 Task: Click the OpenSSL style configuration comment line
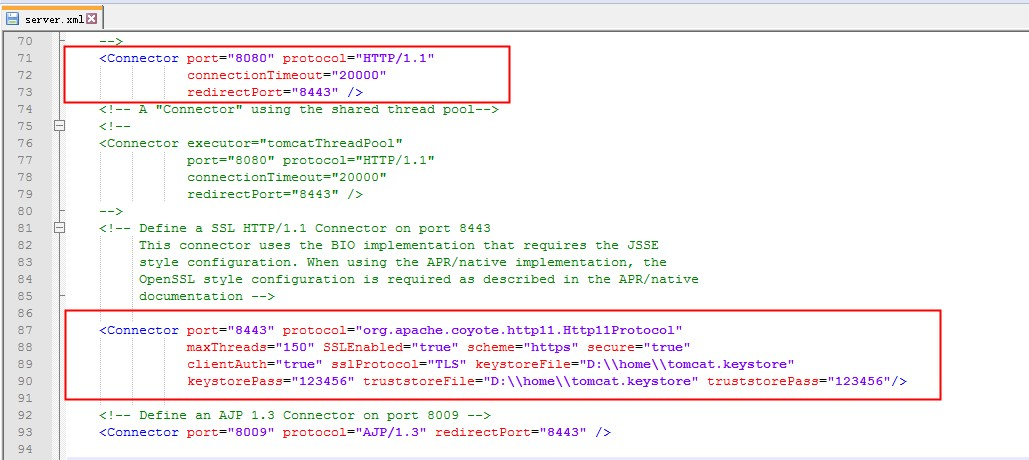pos(418,279)
